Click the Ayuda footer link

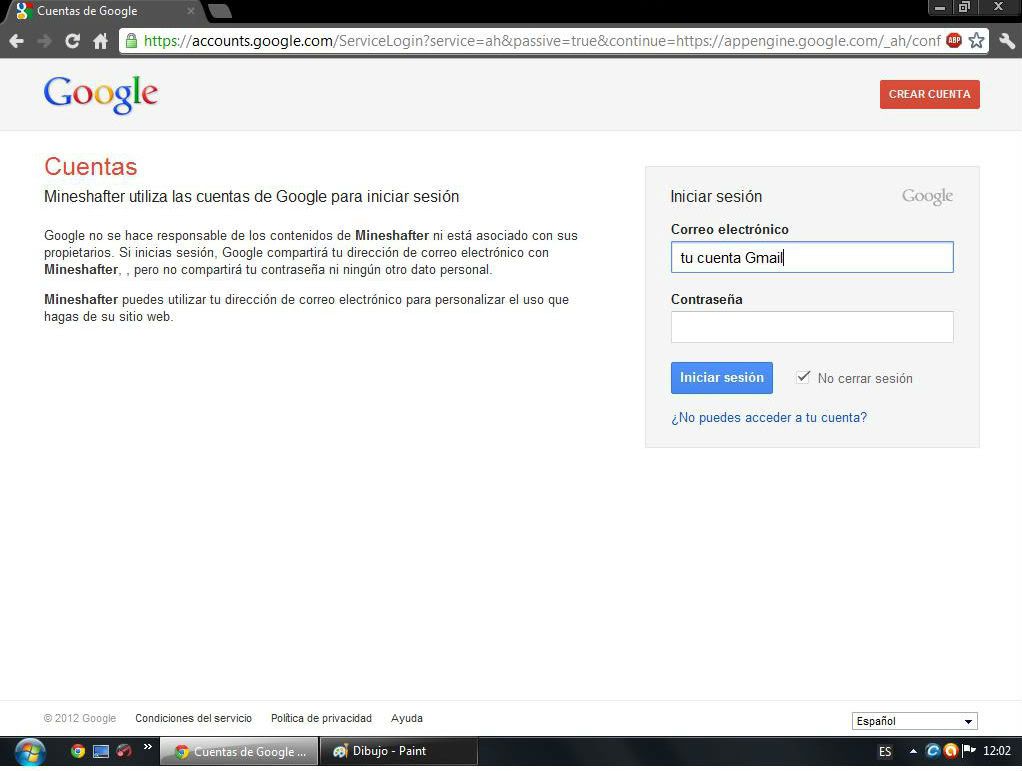click(407, 718)
